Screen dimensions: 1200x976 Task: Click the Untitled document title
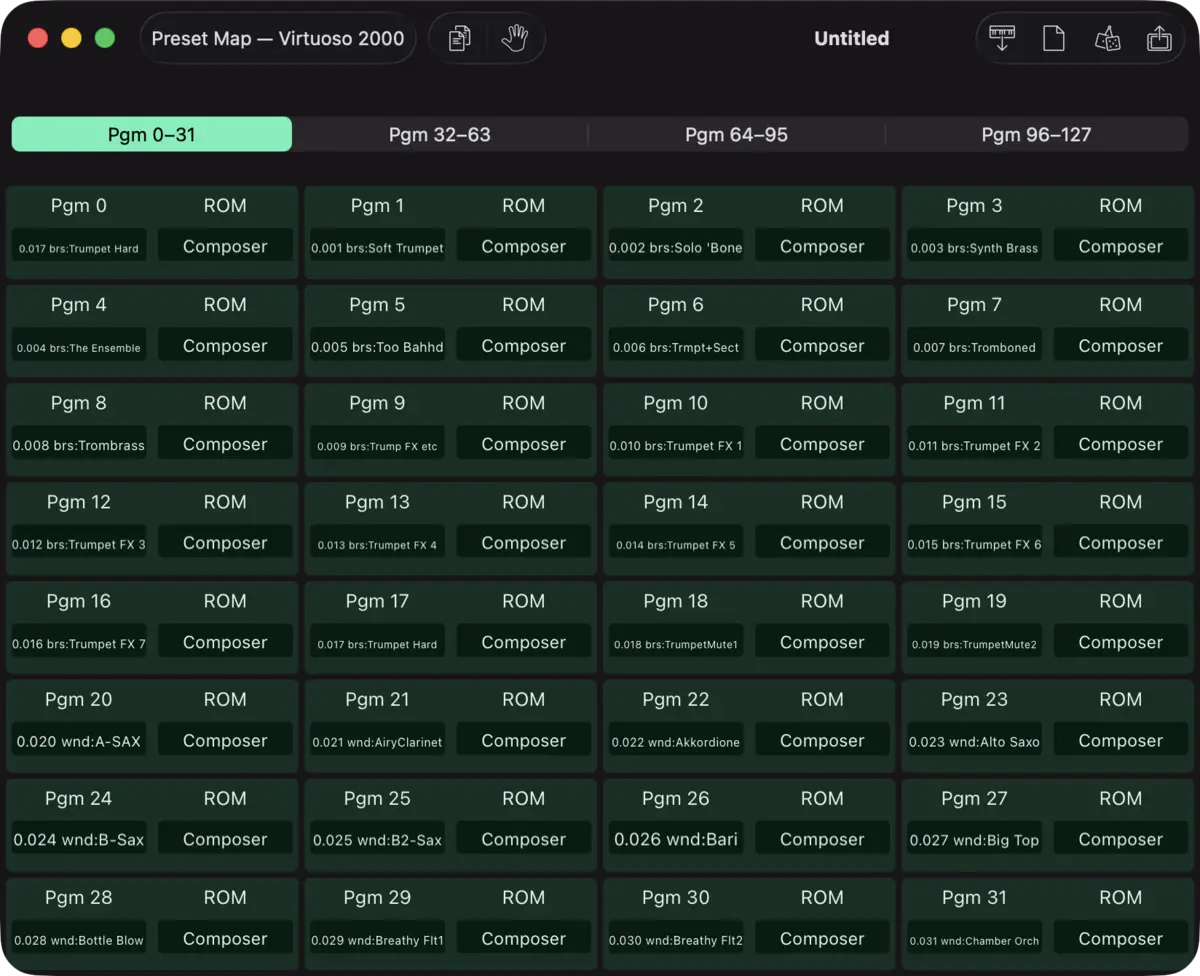852,39
